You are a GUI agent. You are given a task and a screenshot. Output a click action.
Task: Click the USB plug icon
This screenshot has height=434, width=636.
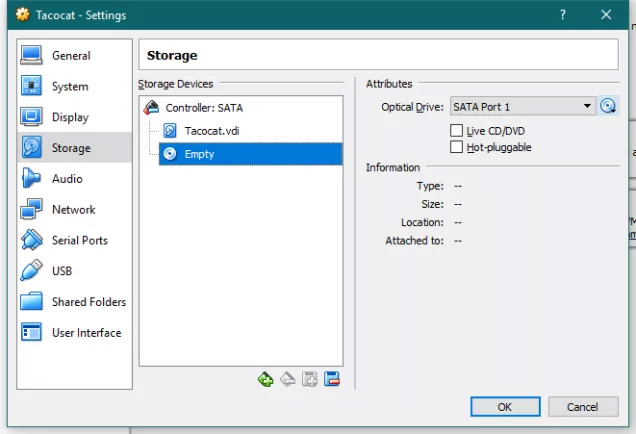(31, 271)
